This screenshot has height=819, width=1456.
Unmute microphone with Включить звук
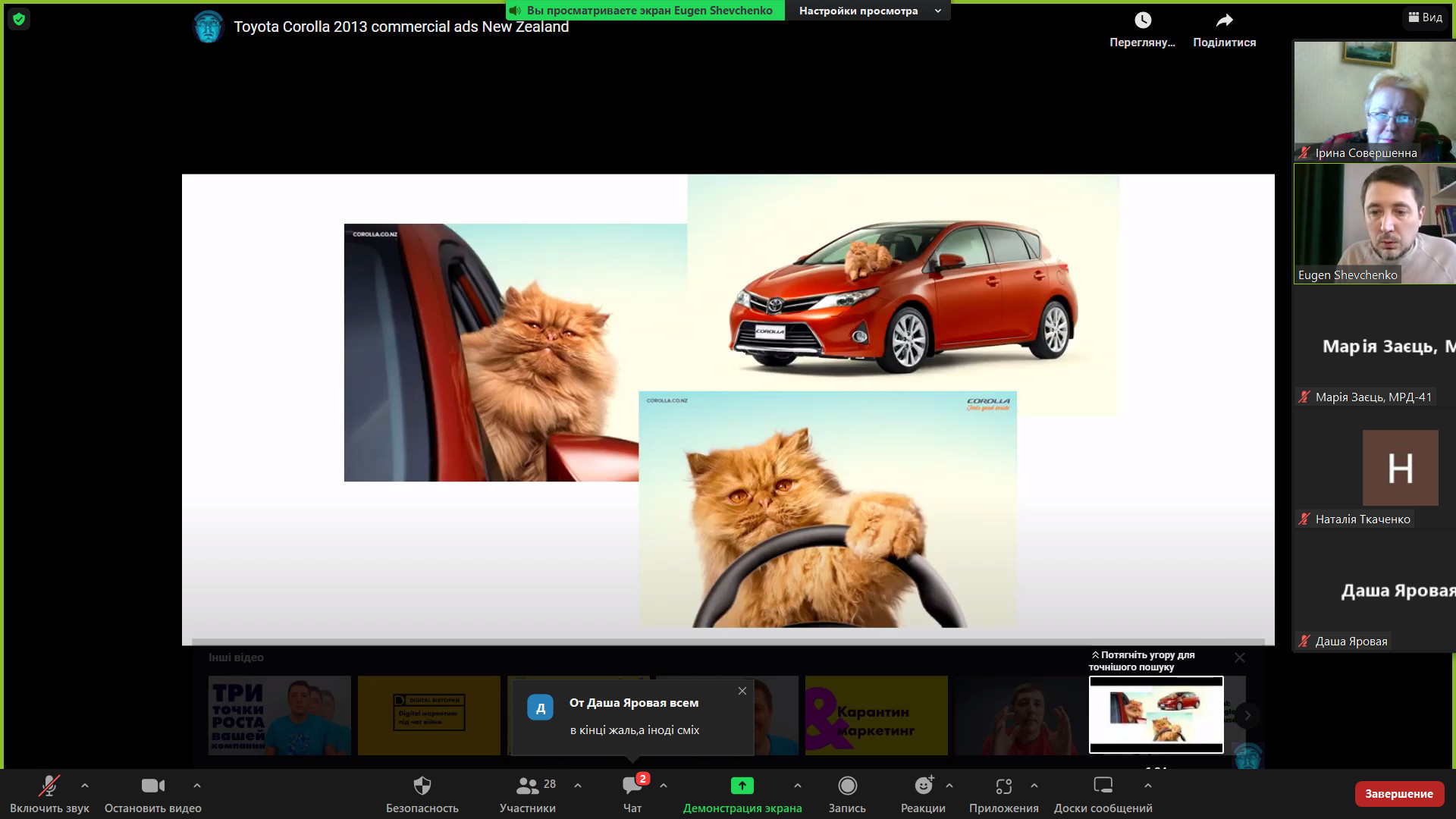[x=49, y=794]
